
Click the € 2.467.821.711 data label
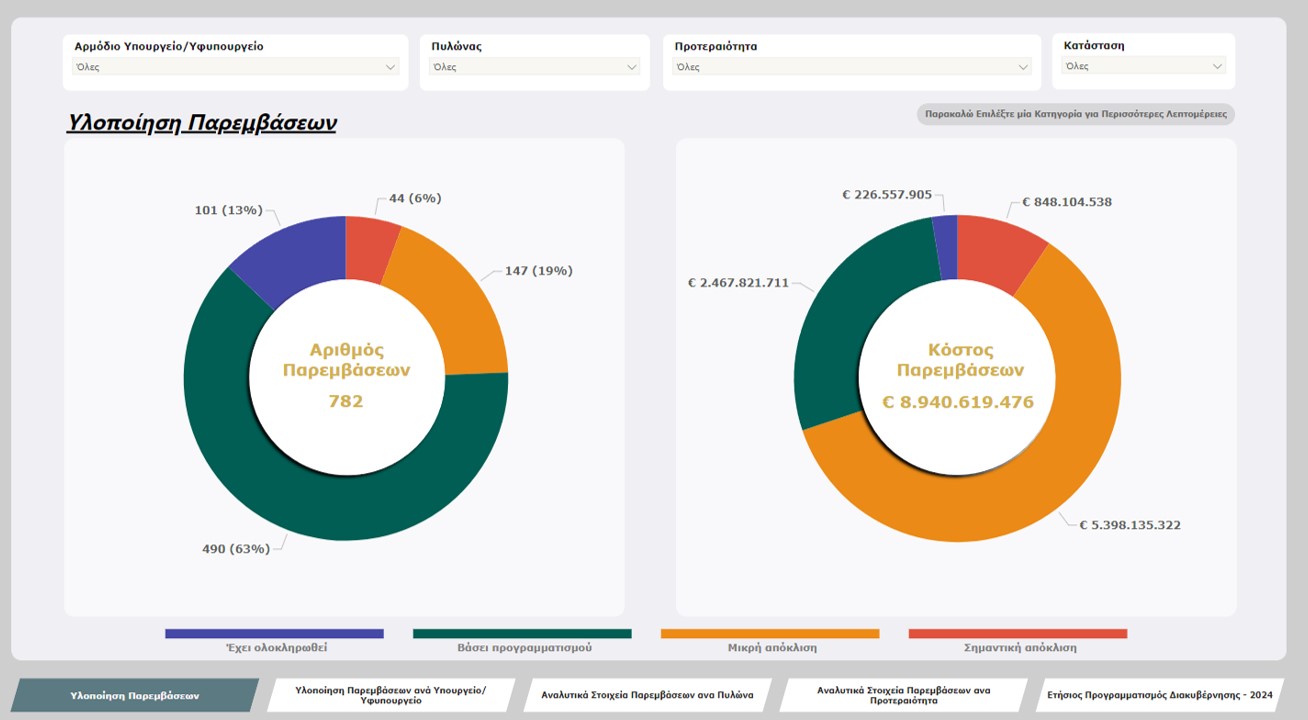738,283
